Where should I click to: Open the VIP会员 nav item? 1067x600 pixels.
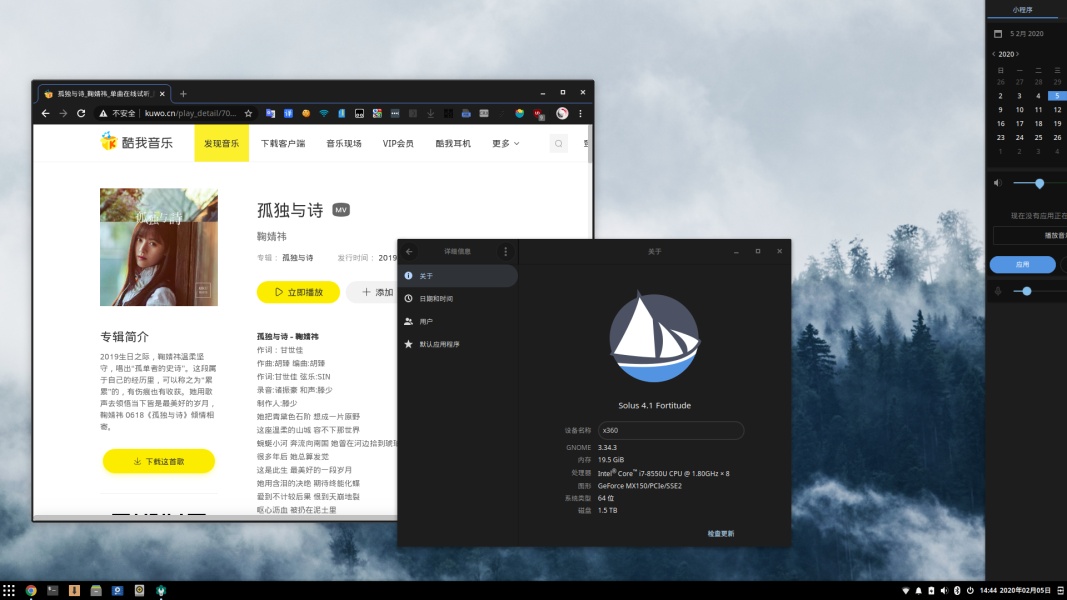coord(398,144)
